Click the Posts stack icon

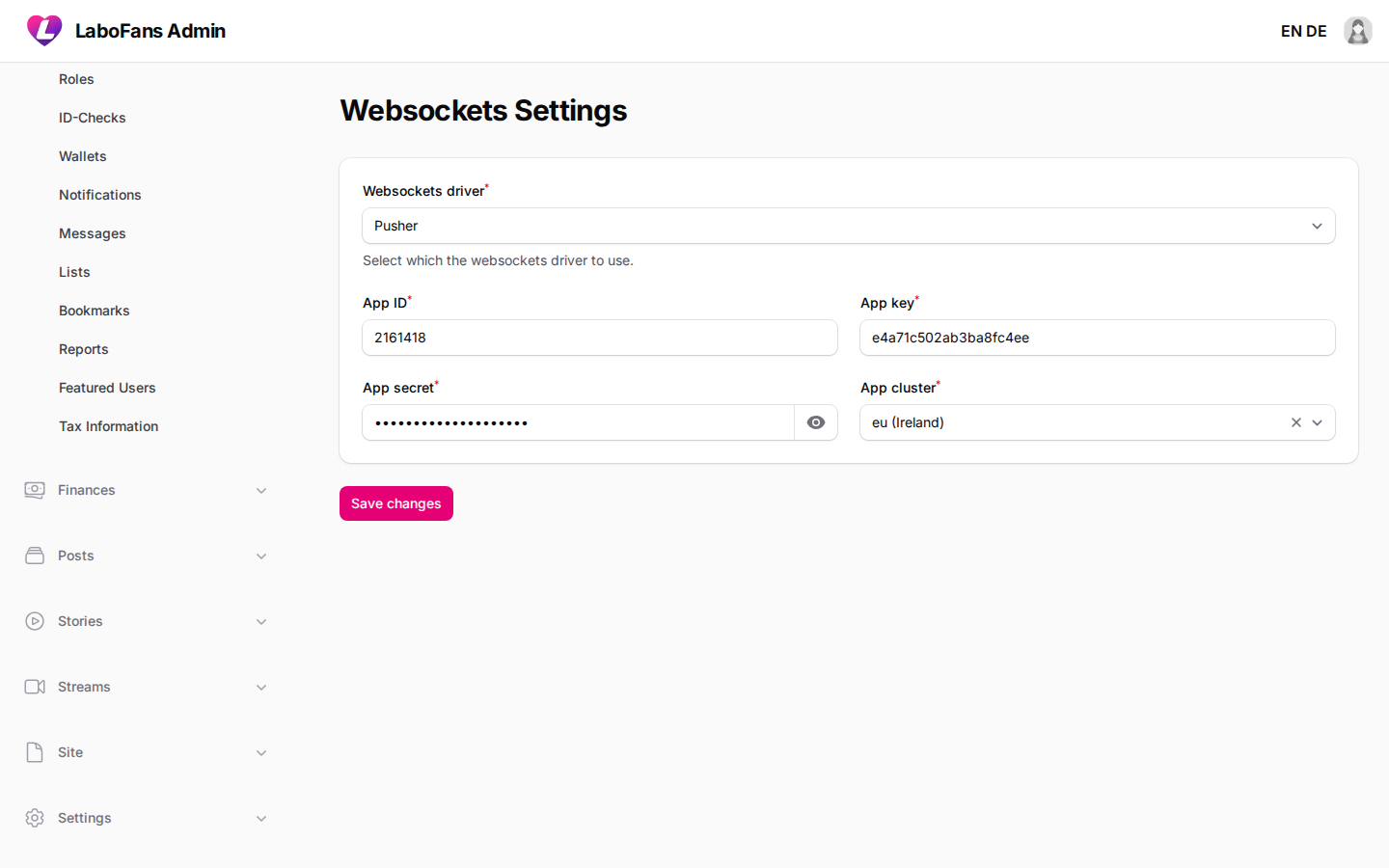click(x=35, y=556)
